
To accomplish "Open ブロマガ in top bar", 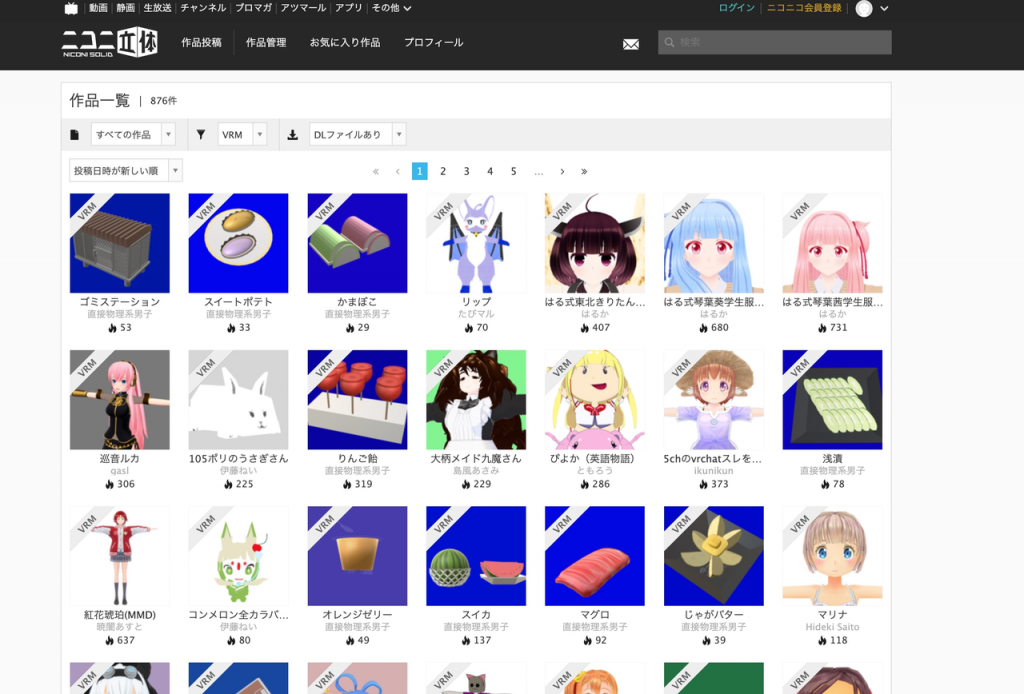I will tap(253, 8).
